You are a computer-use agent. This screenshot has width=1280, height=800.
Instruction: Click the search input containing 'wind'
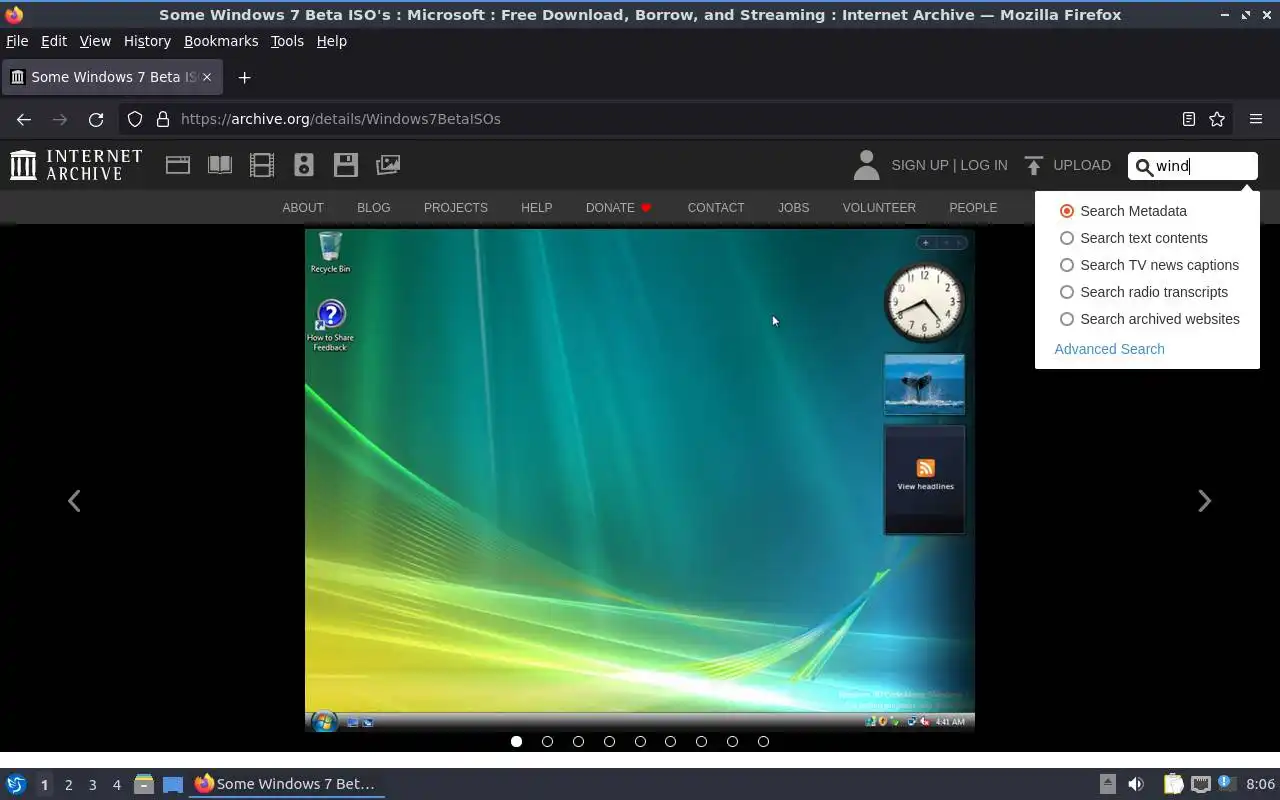[x=1192, y=166]
